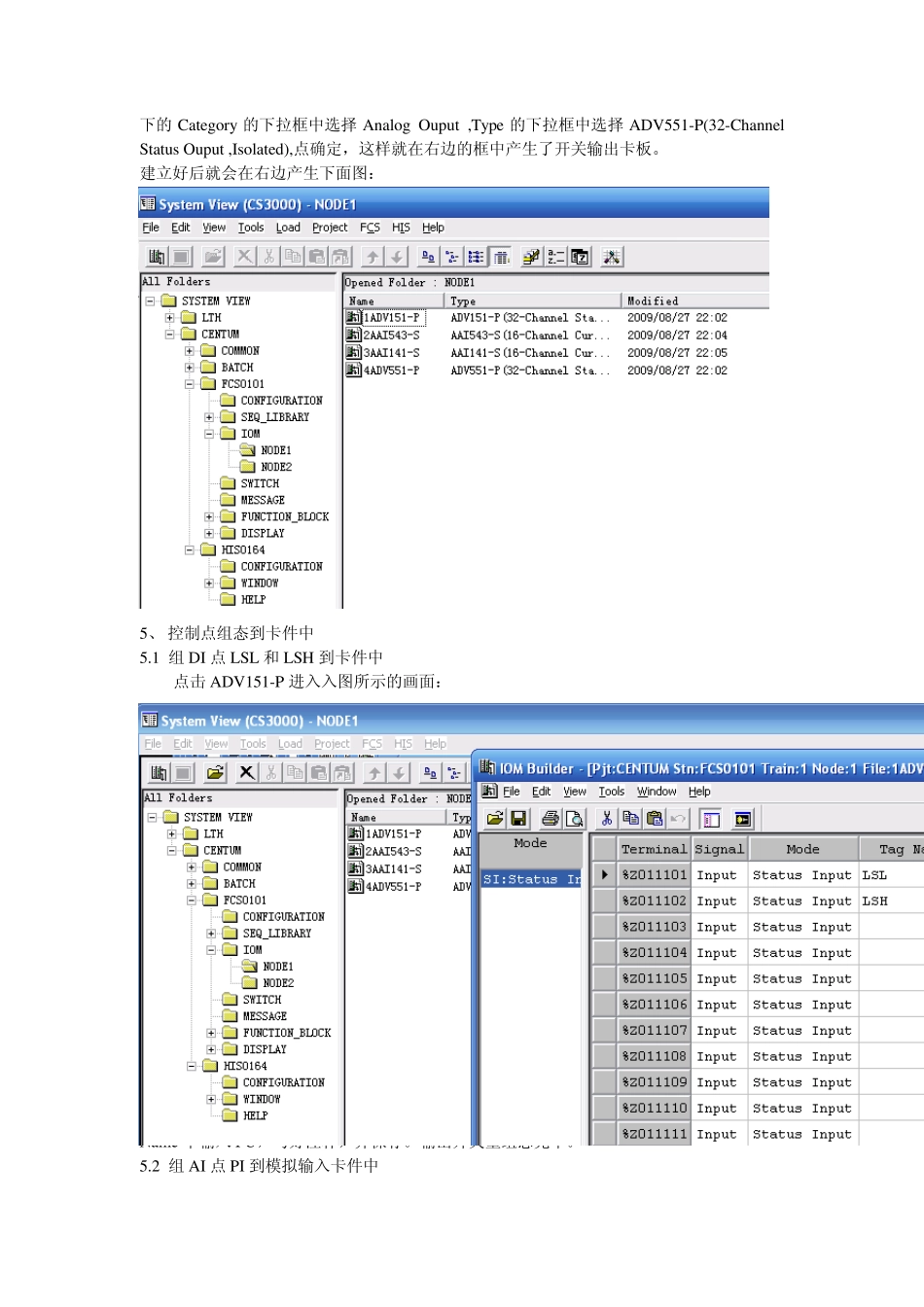This screenshot has height=1307, width=924.
Task: Open Print Preview from the IOM Builder toolbar
Action: [x=574, y=819]
